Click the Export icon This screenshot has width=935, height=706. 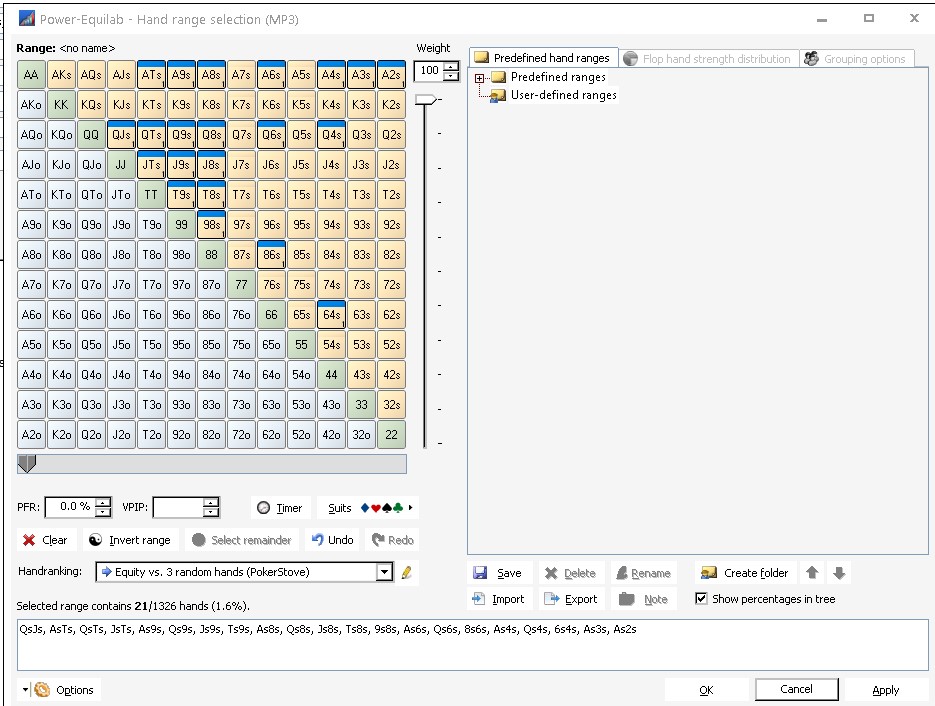tap(552, 599)
